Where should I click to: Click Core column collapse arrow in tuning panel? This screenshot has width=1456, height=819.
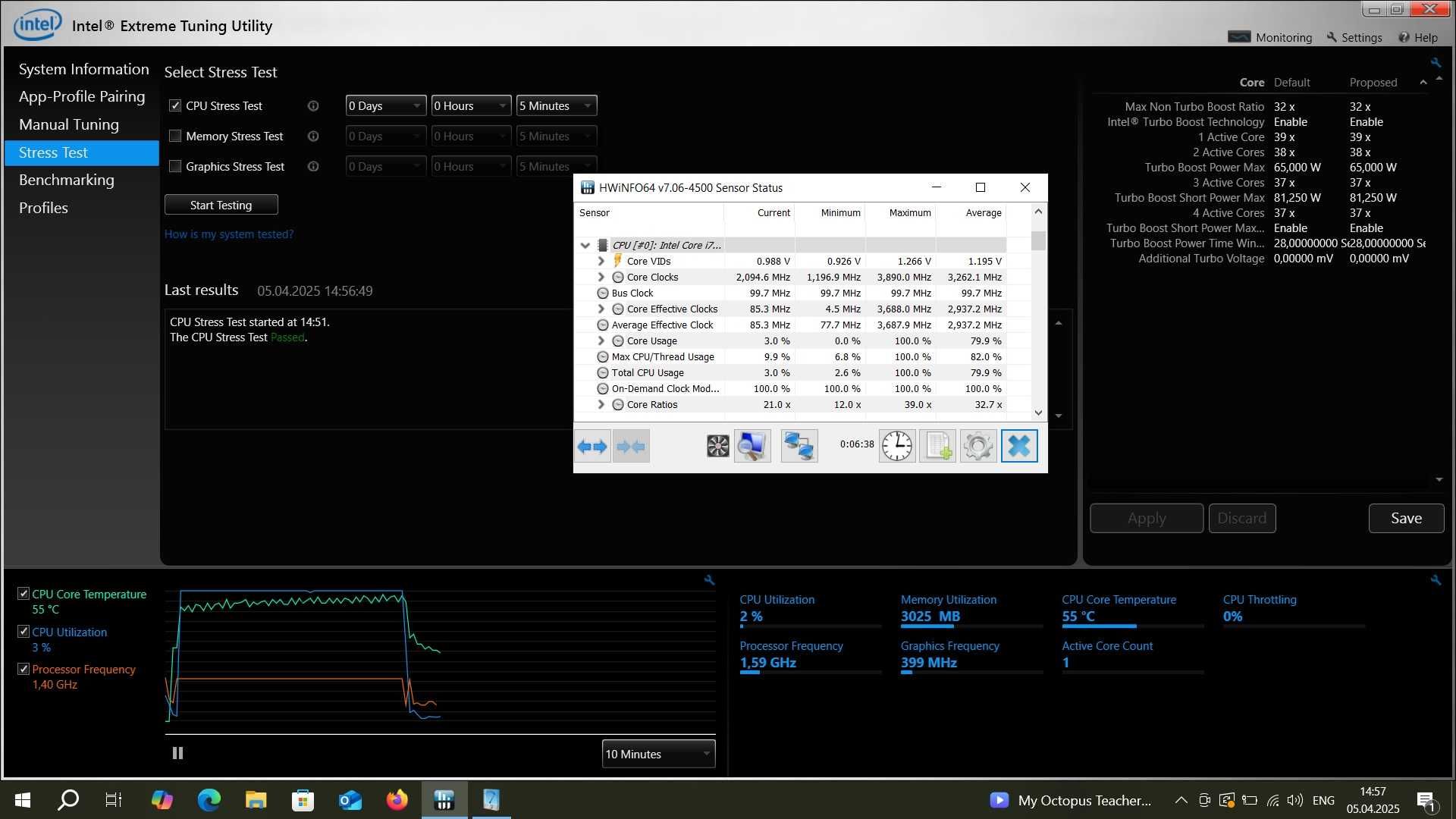(x=1423, y=82)
